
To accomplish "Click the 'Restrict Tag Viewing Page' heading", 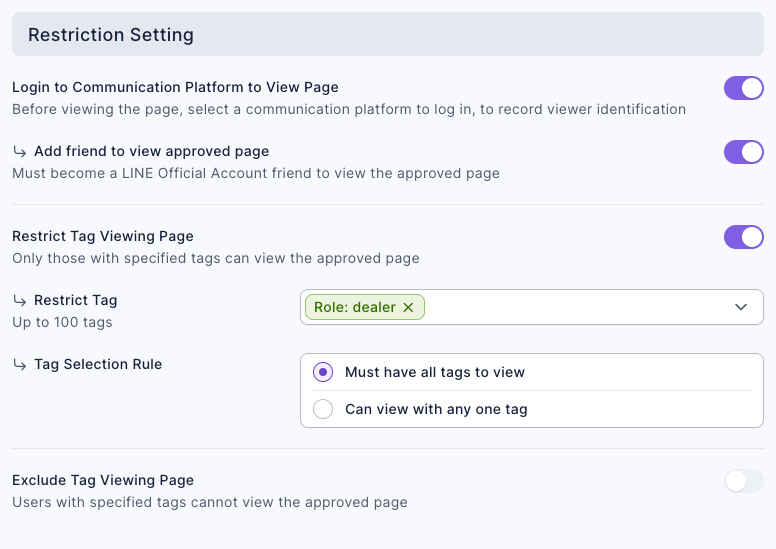I will 102,236.
